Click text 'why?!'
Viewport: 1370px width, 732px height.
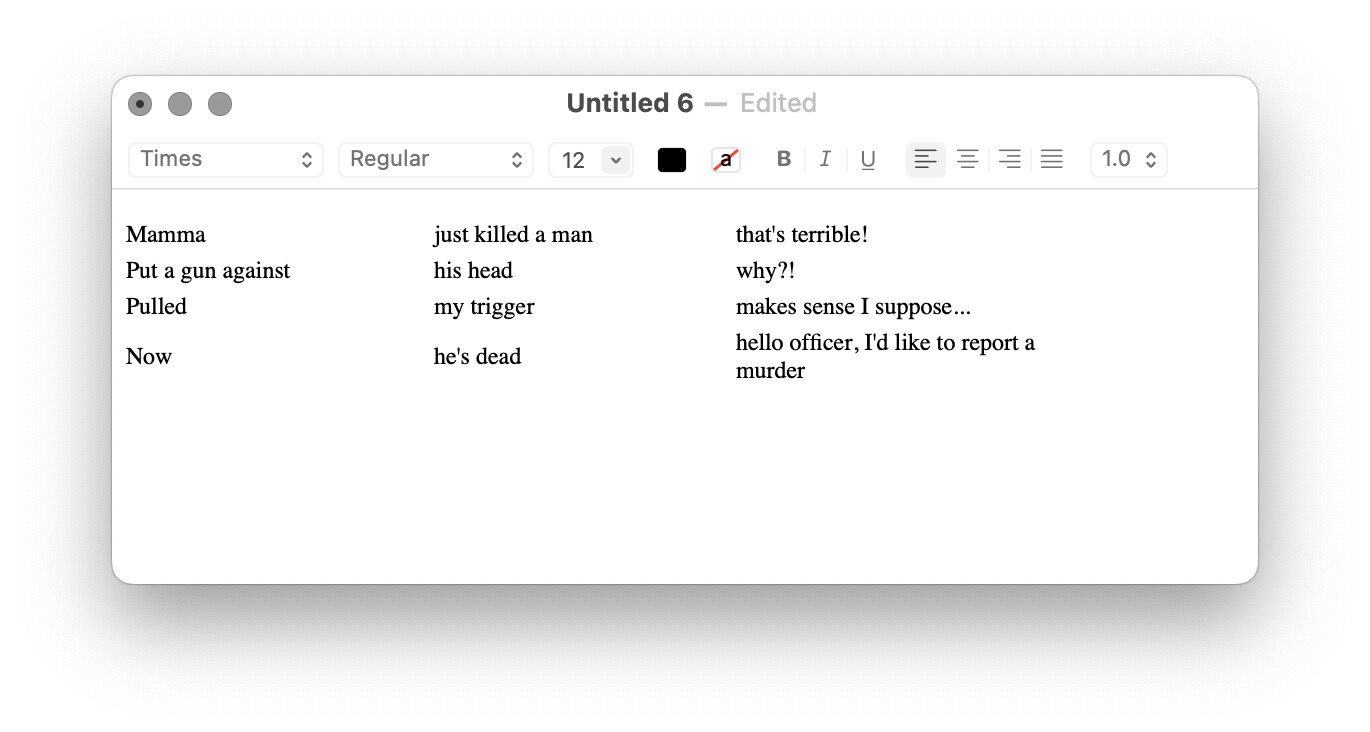click(x=765, y=271)
